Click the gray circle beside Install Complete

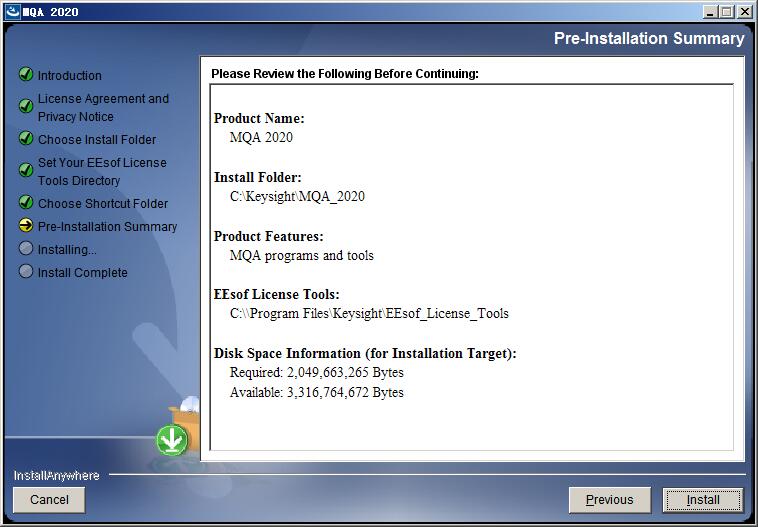click(x=26, y=271)
